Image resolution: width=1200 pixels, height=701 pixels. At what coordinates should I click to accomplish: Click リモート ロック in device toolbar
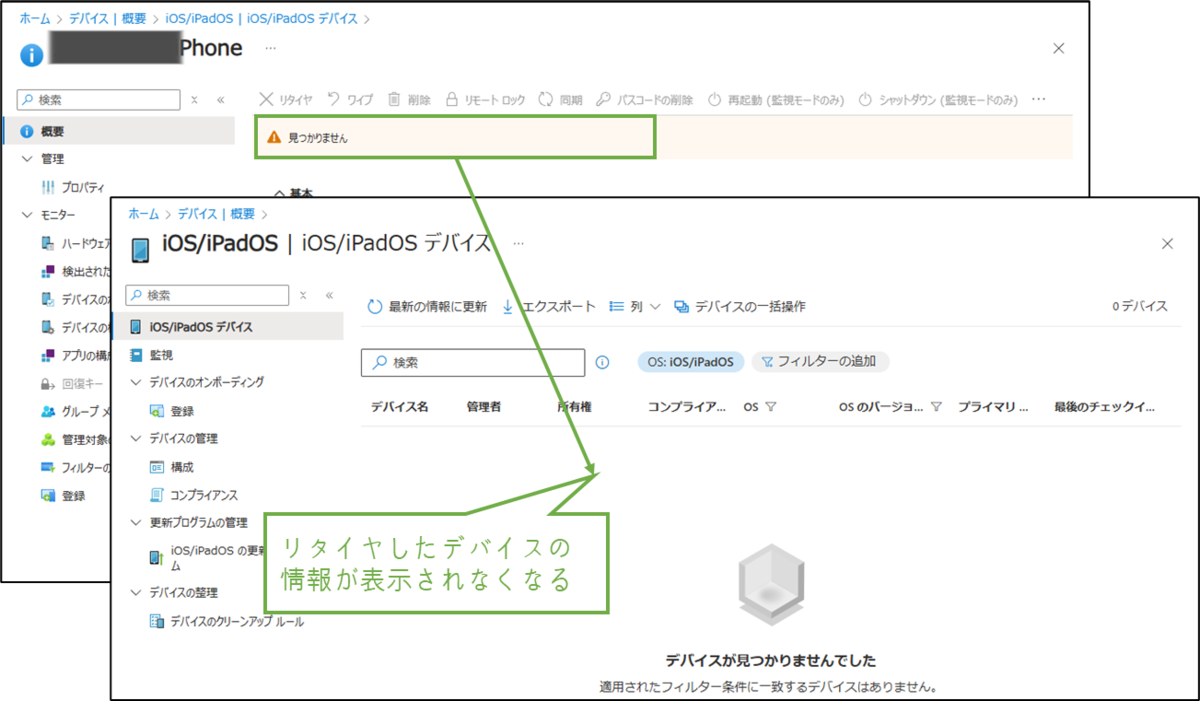[x=485, y=100]
